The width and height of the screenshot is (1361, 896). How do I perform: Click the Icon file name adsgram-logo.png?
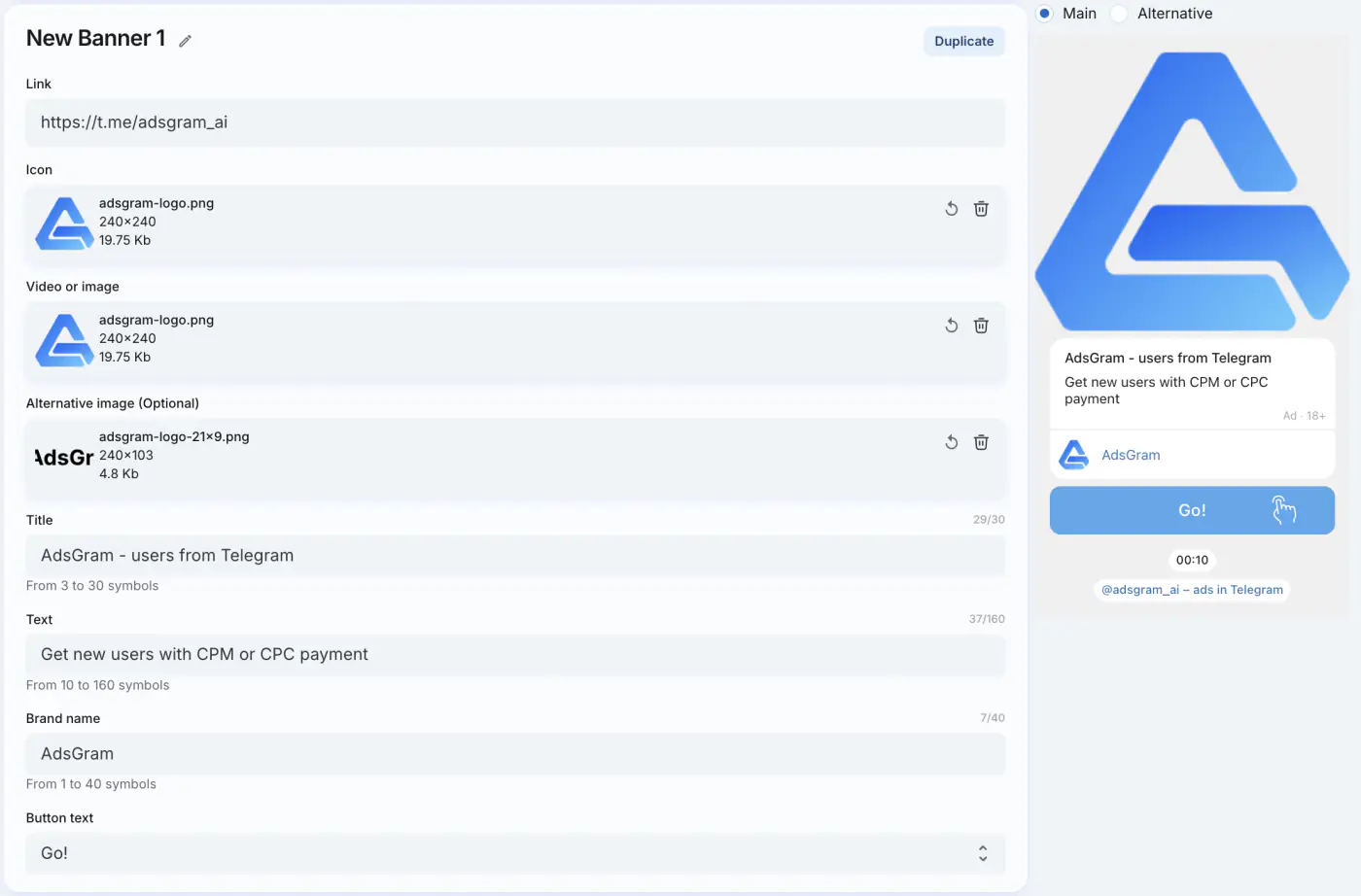click(157, 203)
